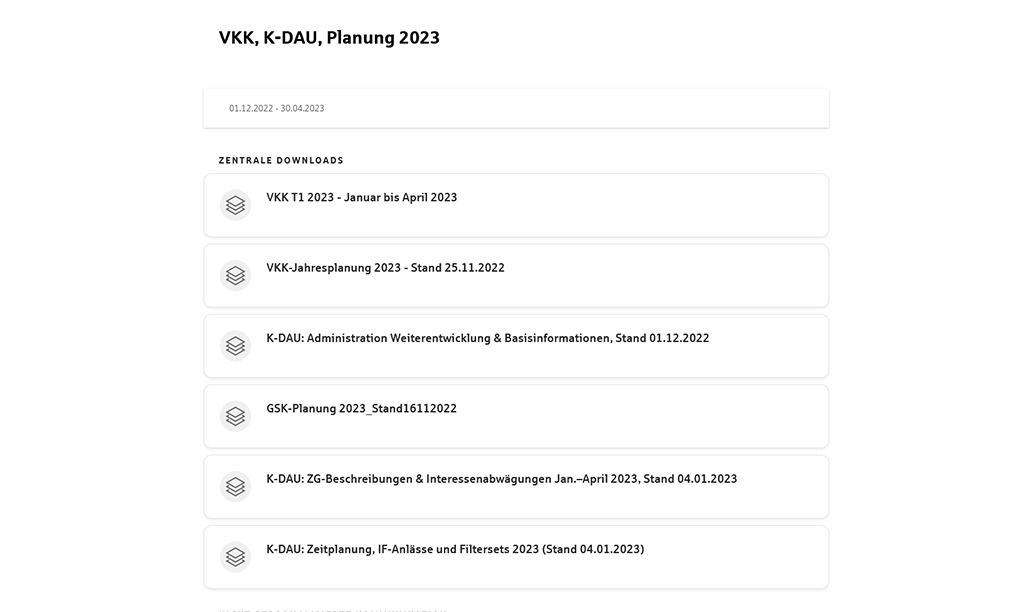Open K-DAU Zeitplanung, IF-Anlässe und Filtersets 2023
The image size is (1032, 612).
455,550
